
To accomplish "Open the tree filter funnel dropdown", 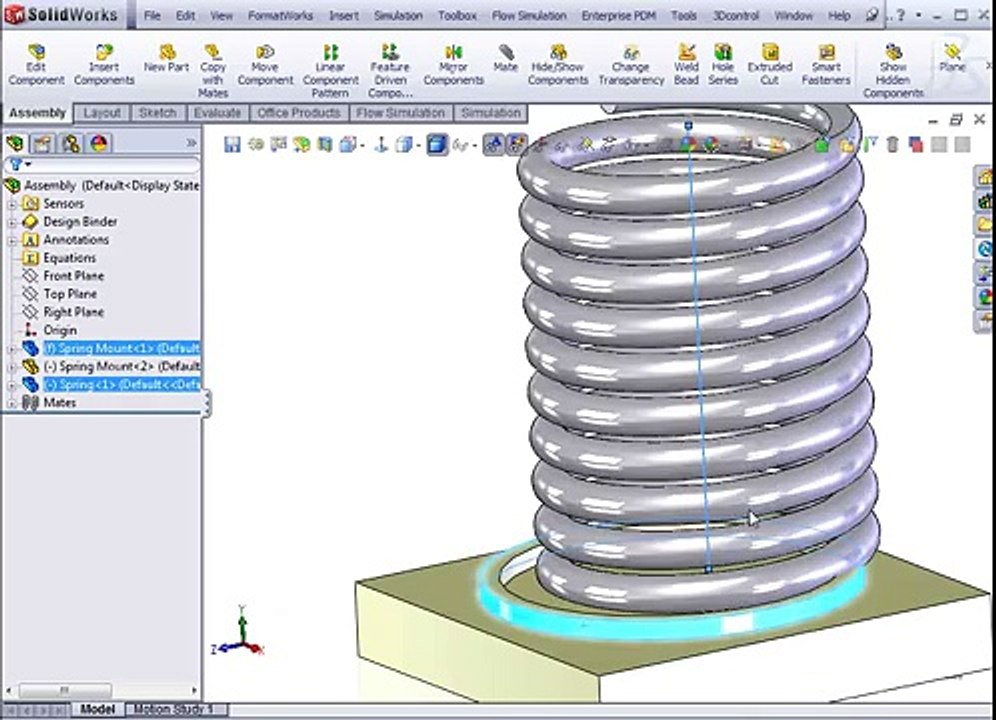I will click(x=19, y=165).
